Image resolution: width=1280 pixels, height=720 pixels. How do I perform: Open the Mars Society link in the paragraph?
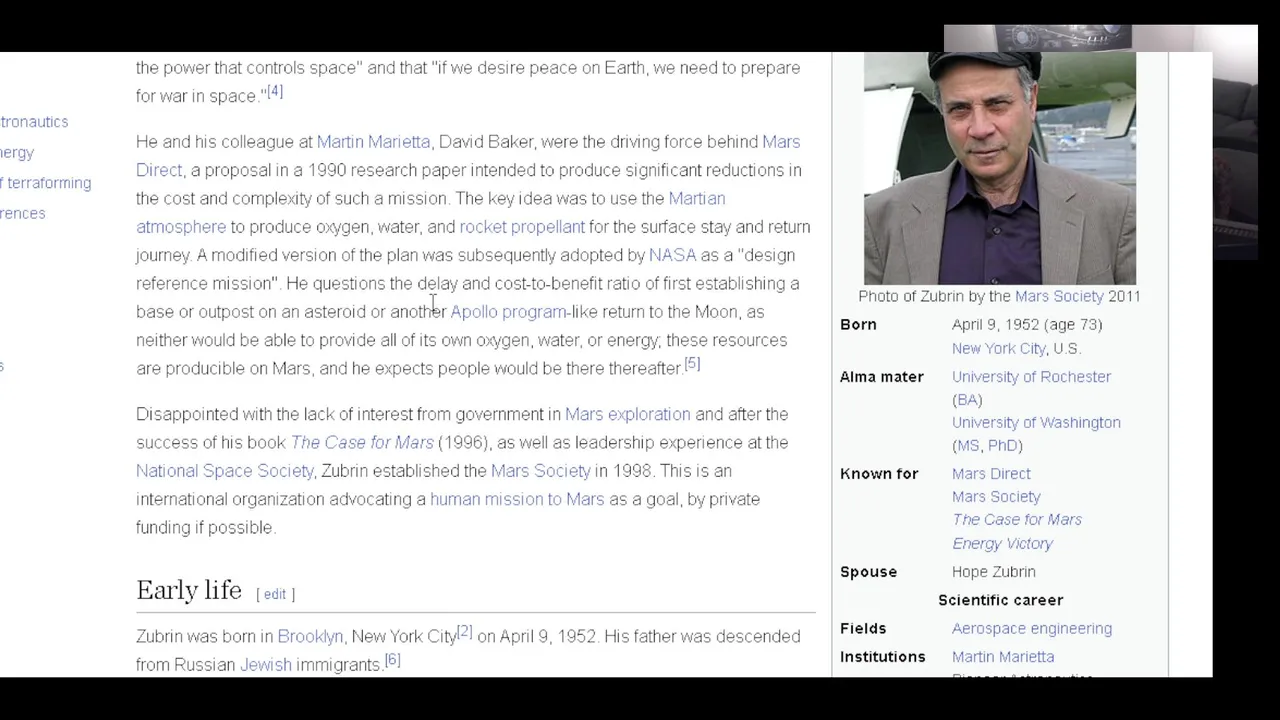click(x=541, y=471)
